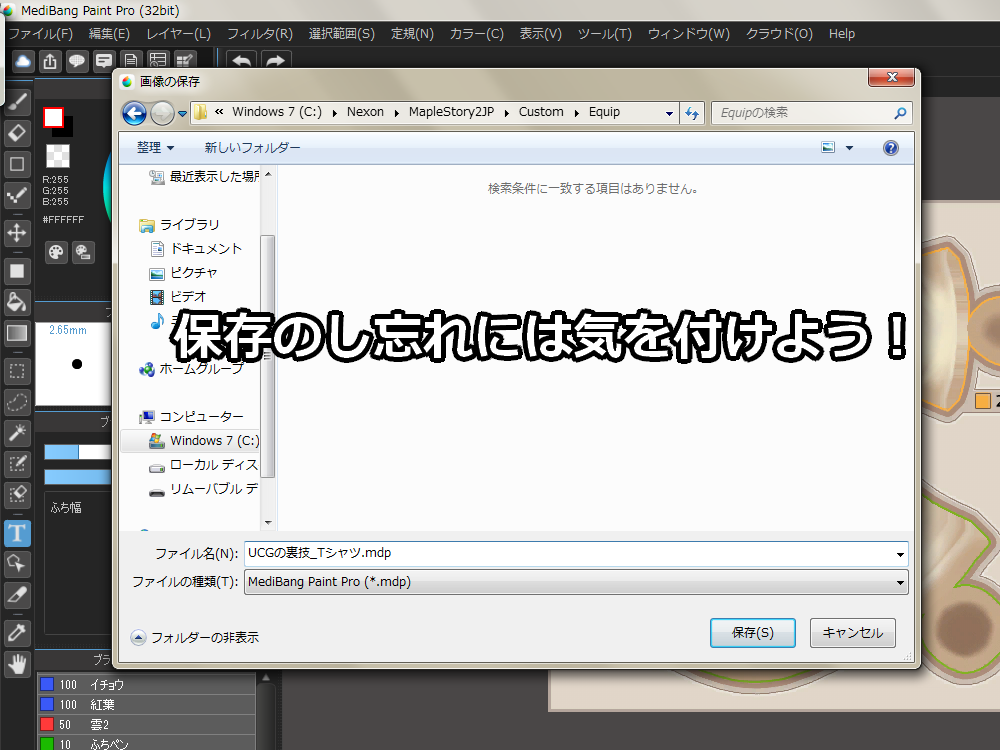Open the view options dropdown arrow
1000x750 pixels.
tap(849, 148)
